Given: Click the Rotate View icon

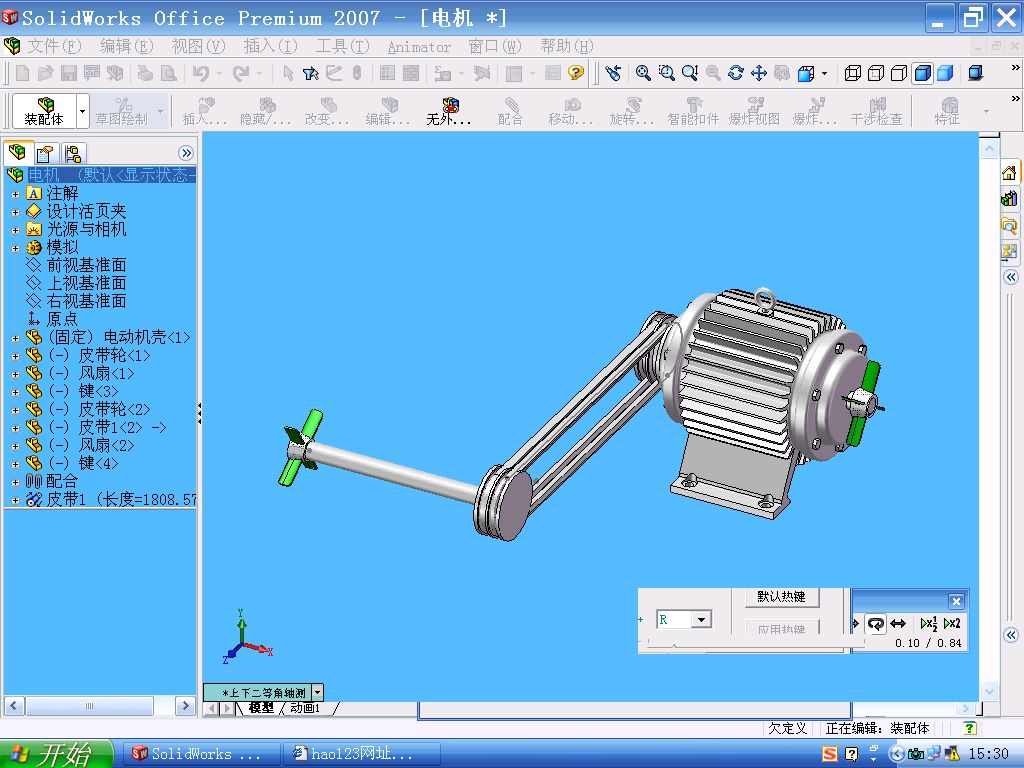Looking at the screenshot, I should pos(736,73).
